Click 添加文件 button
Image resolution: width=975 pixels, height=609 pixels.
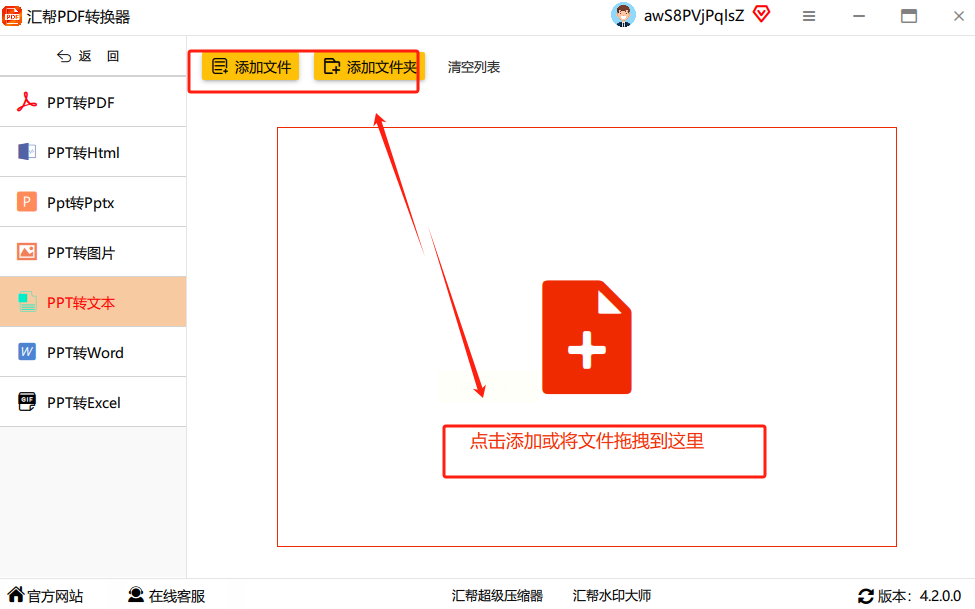coord(251,67)
